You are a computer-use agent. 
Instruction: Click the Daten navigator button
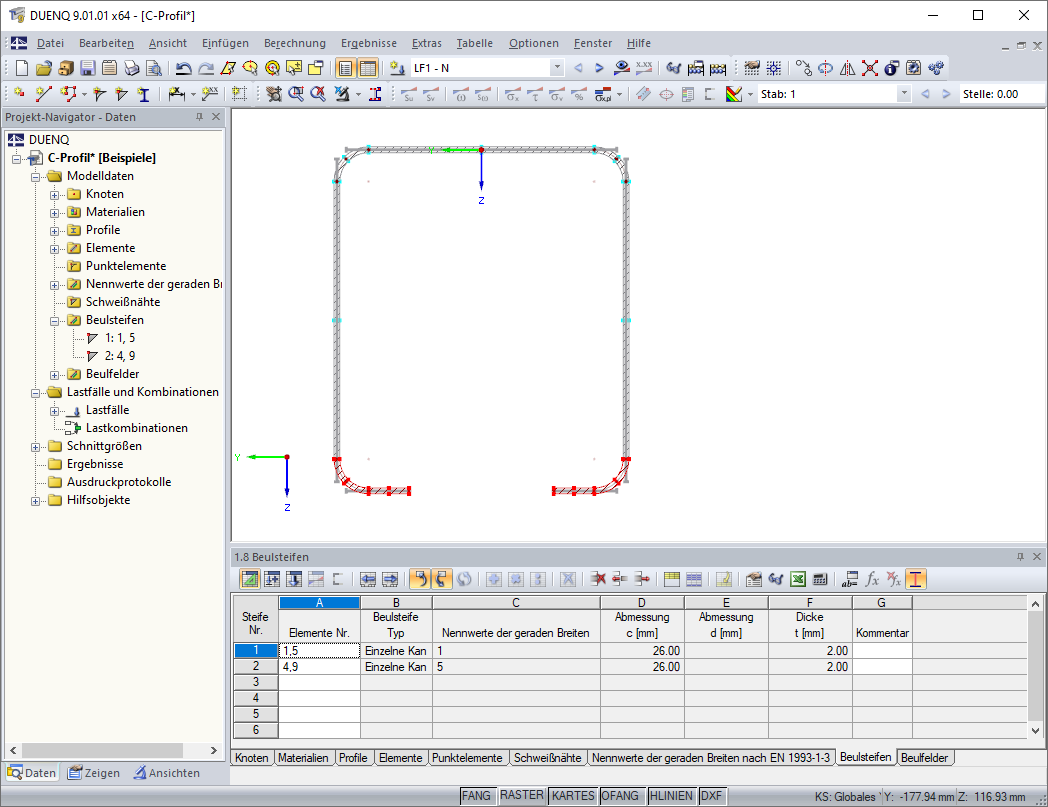[32, 773]
